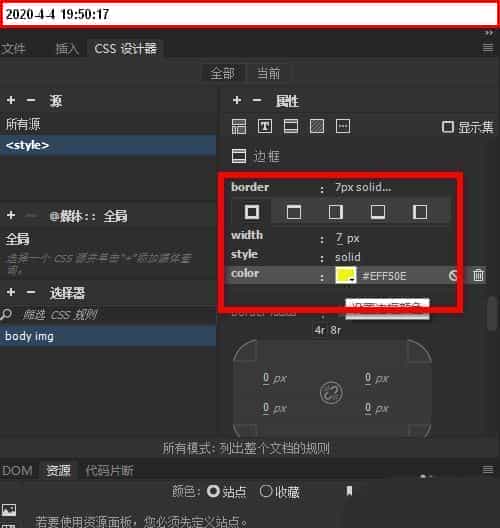Delete the border color property with trash icon
Viewport: 500px width, 528px height.
pyautogui.click(x=478, y=275)
